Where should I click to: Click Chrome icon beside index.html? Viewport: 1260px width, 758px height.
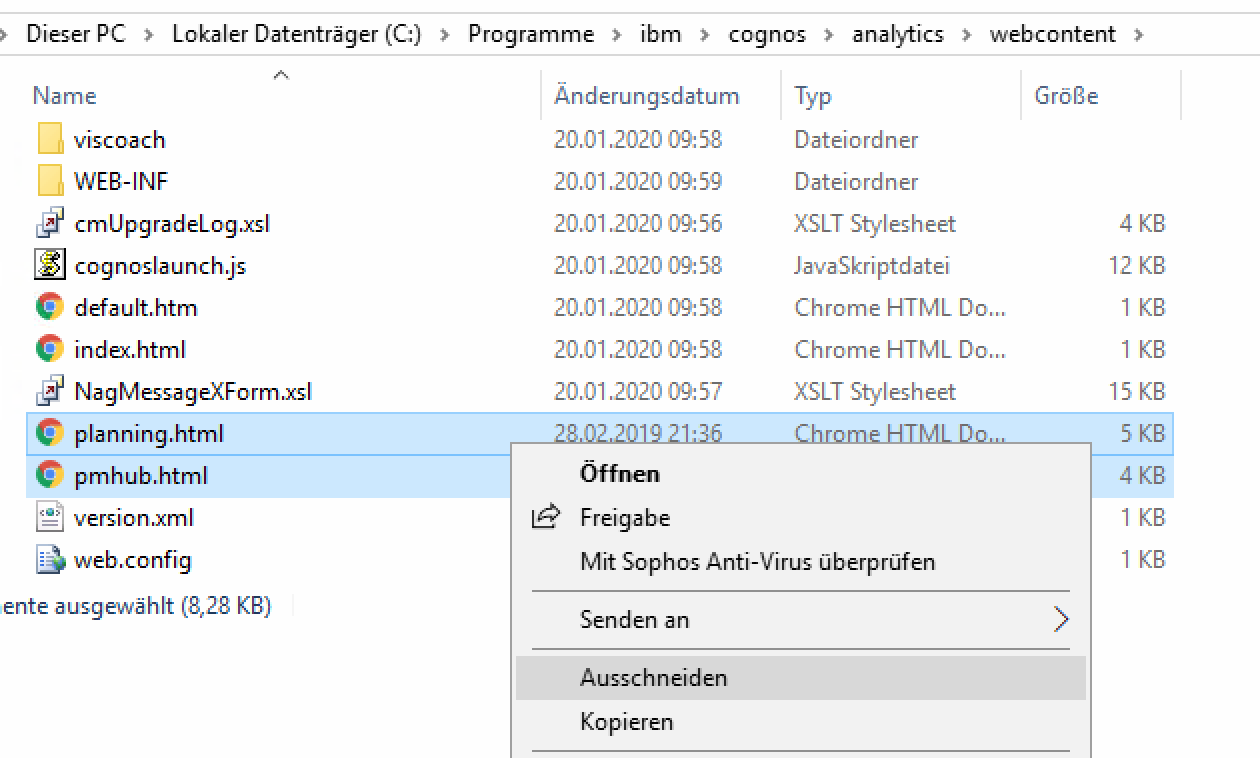click(x=50, y=349)
